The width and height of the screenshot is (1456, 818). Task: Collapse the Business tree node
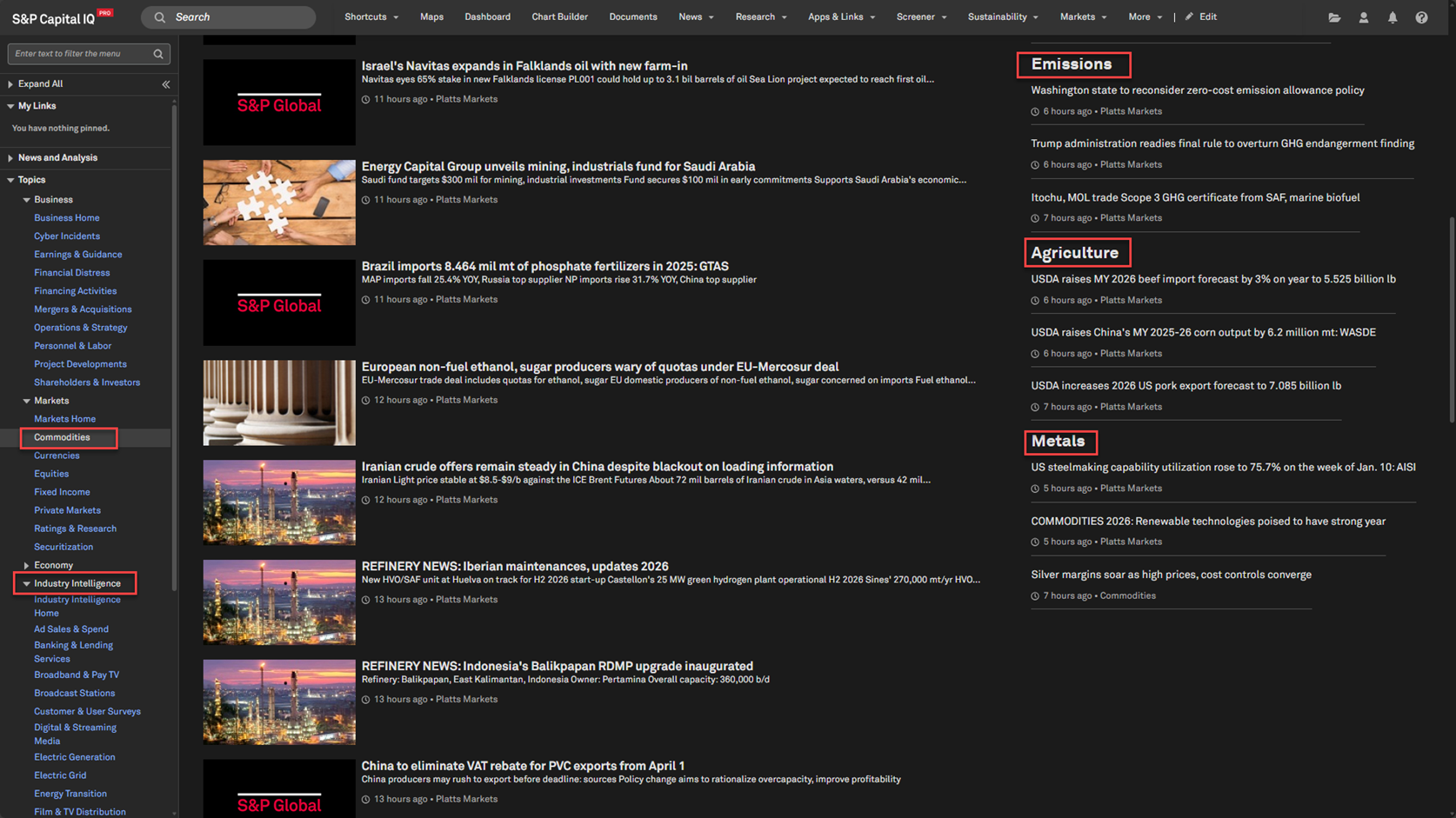(26, 200)
